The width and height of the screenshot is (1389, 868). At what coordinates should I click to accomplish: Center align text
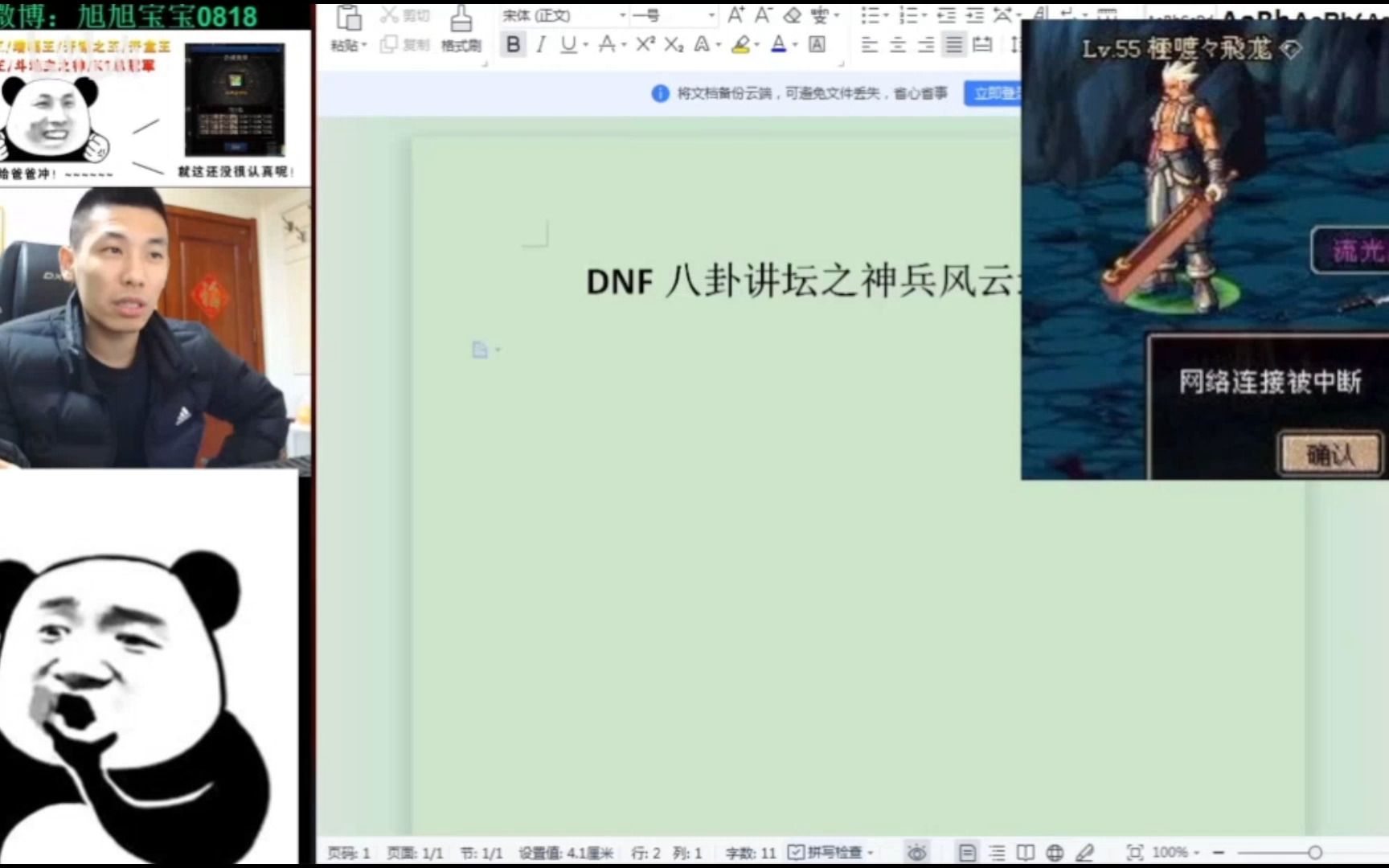coord(898,45)
